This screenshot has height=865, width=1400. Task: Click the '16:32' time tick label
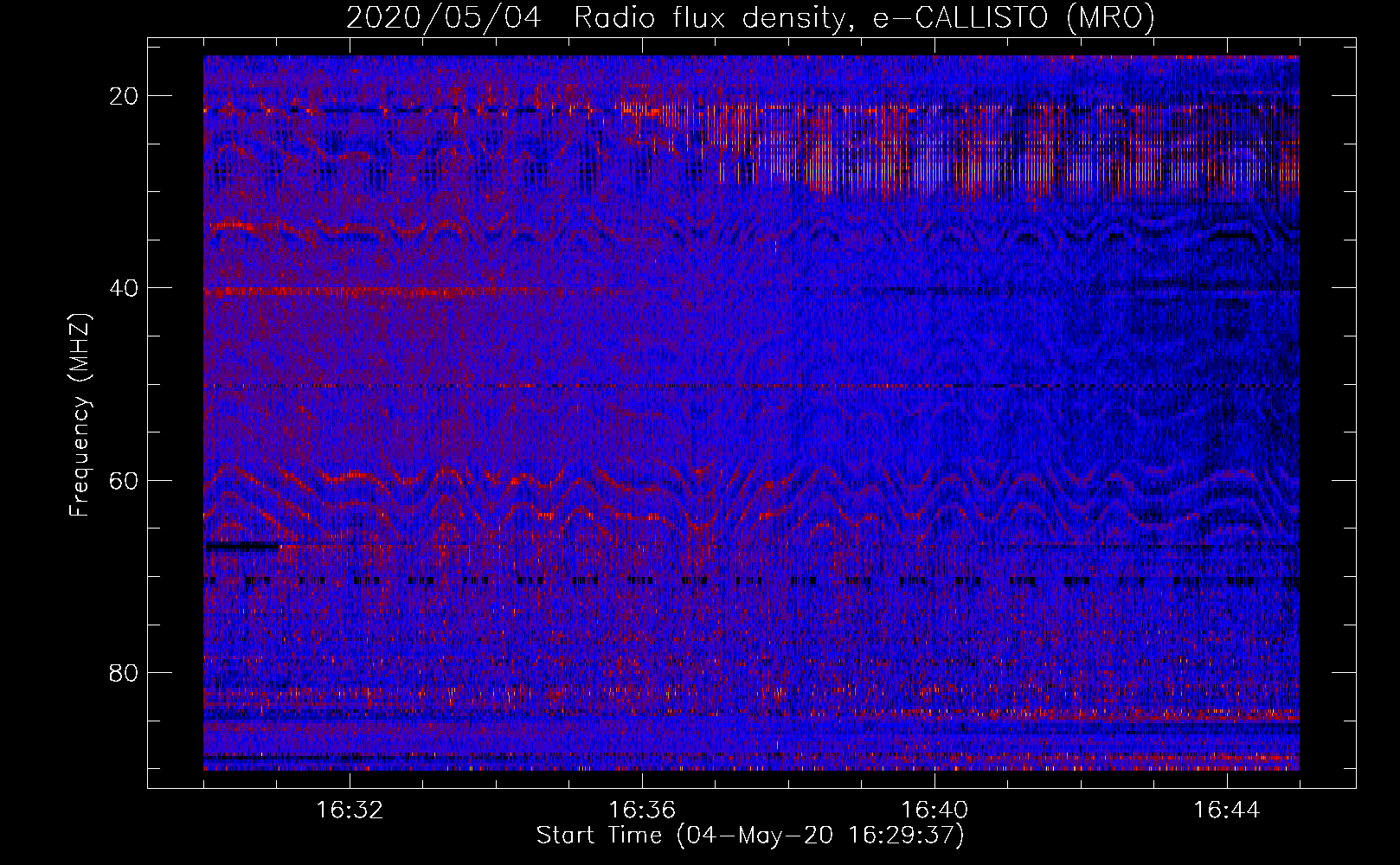(350, 811)
